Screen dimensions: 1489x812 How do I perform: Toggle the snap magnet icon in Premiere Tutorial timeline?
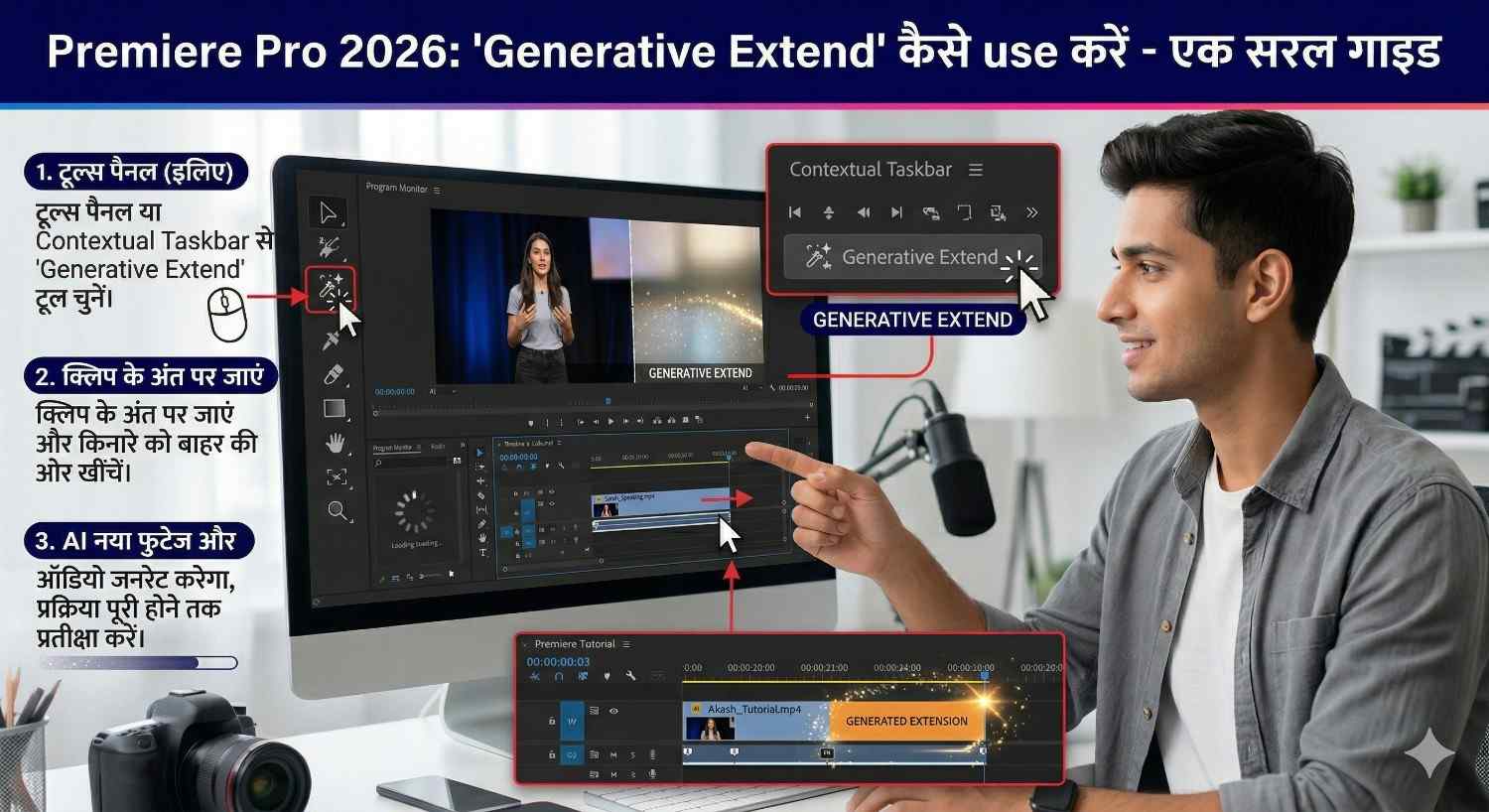click(559, 676)
